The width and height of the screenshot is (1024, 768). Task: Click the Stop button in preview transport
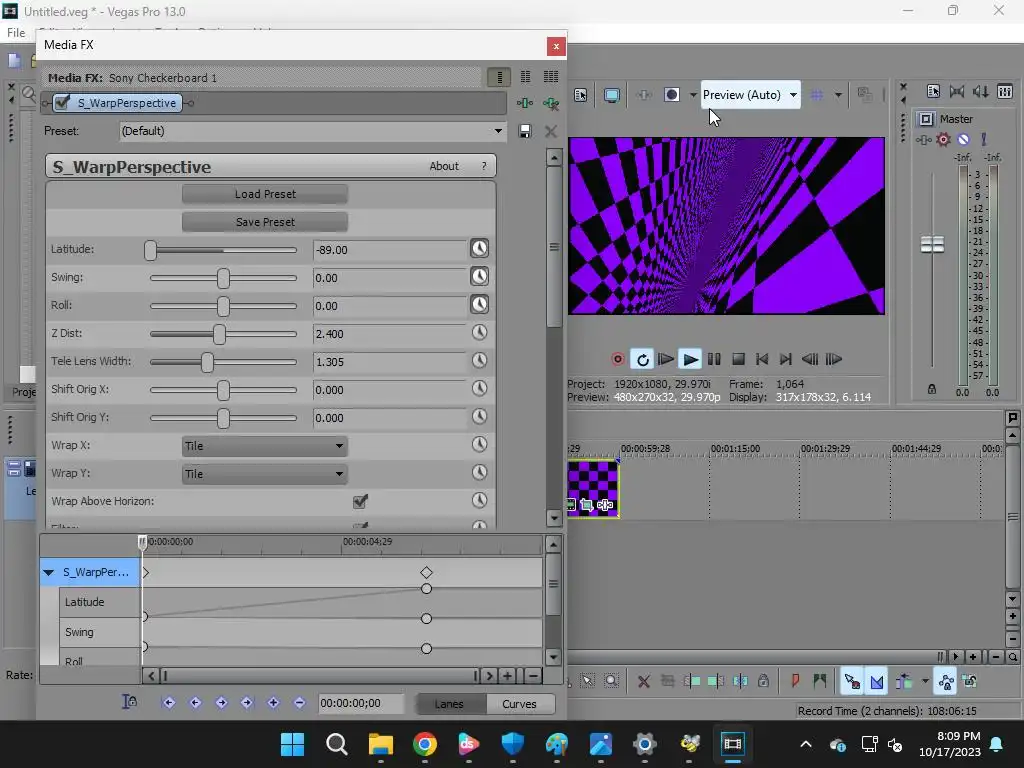pyautogui.click(x=738, y=359)
